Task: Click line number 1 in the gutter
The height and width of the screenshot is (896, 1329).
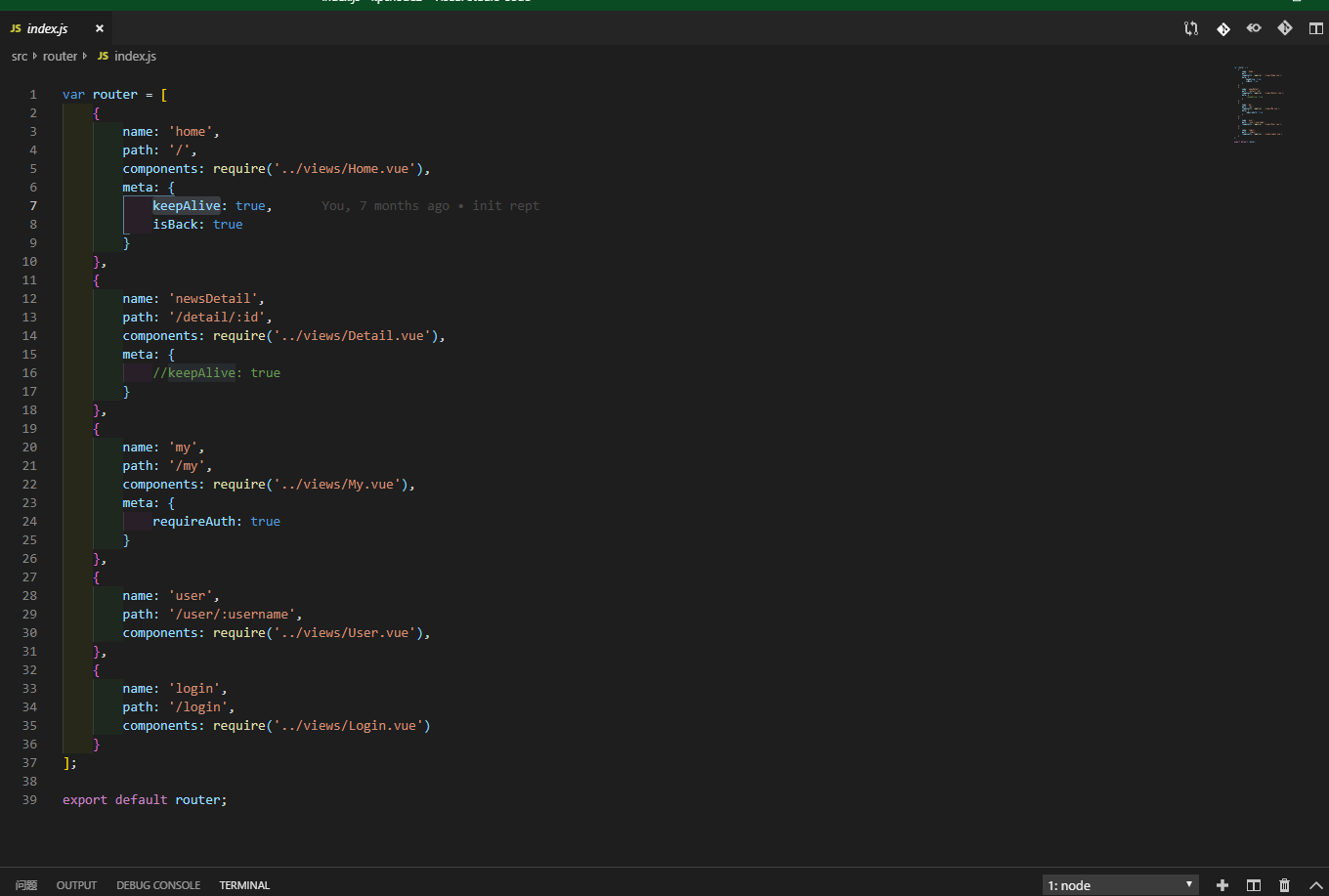Action: [x=33, y=95]
